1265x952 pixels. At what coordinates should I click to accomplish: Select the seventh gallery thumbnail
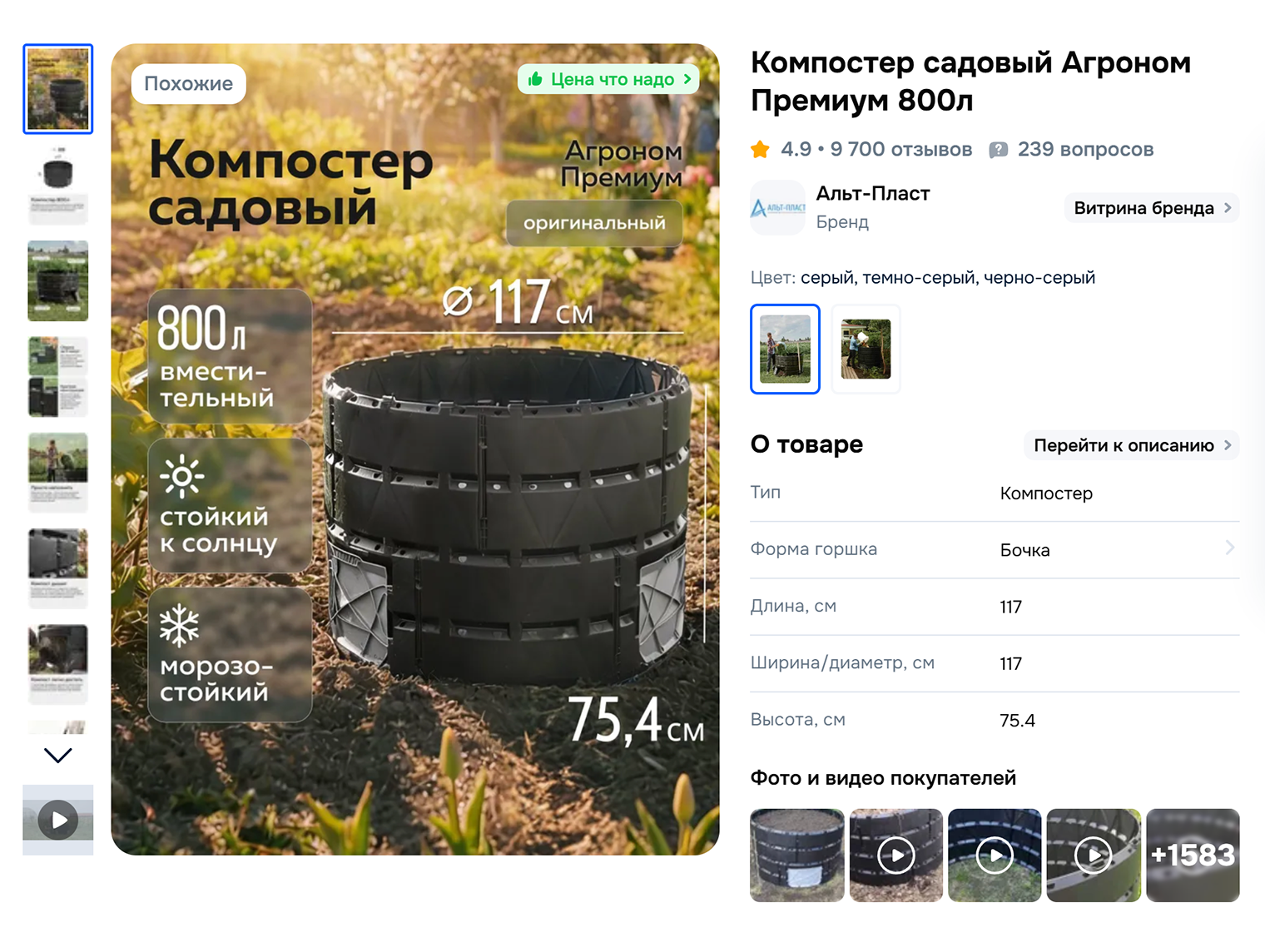point(58,665)
